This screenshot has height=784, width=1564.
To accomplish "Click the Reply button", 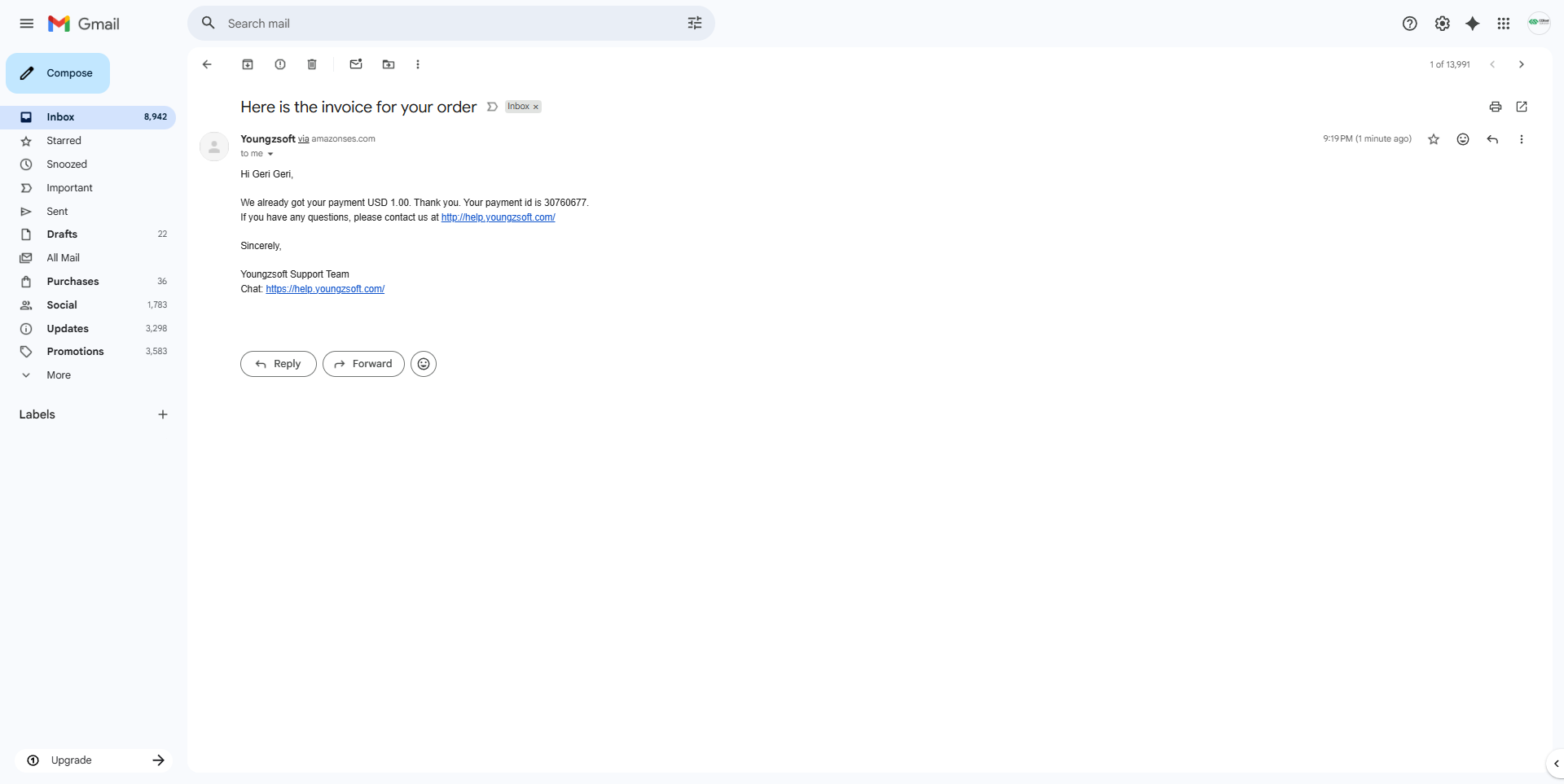I will (278, 364).
